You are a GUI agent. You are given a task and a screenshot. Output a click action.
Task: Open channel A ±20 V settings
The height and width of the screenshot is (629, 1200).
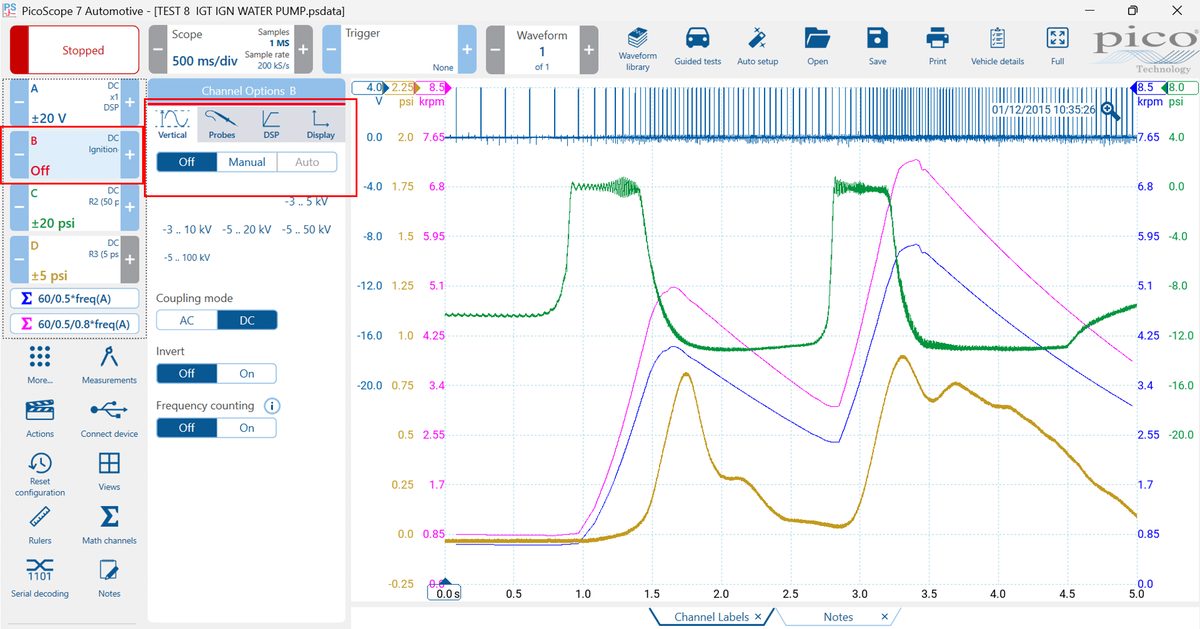pyautogui.click(x=74, y=103)
